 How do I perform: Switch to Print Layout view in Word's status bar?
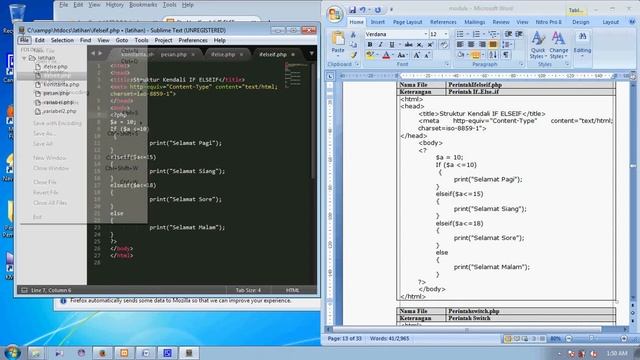pos(508,339)
